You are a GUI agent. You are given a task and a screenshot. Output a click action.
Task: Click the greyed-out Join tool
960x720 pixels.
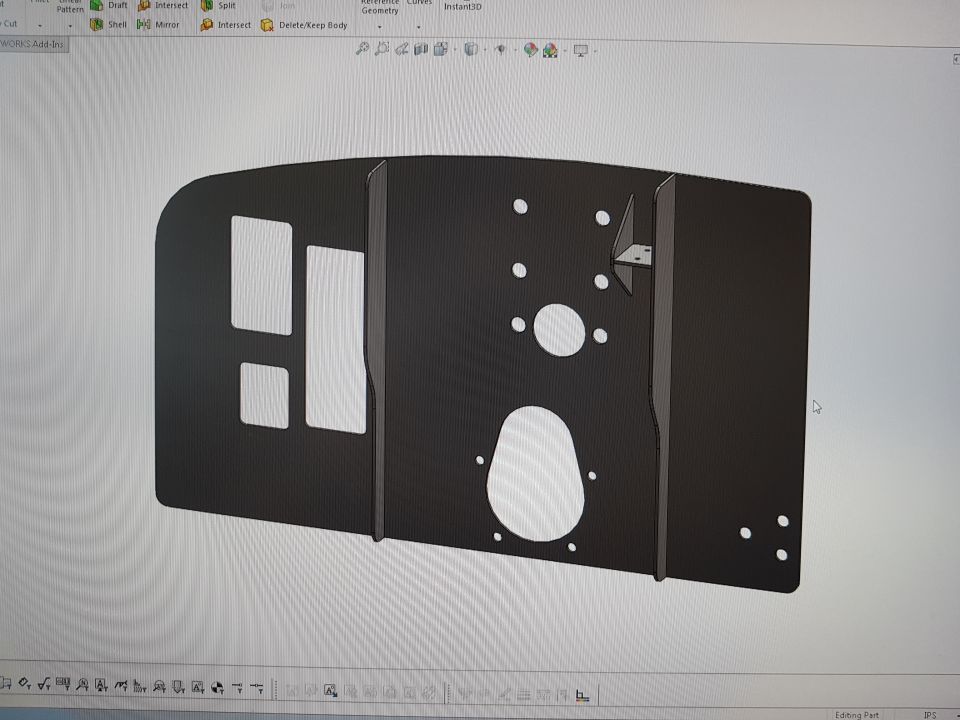click(x=279, y=6)
